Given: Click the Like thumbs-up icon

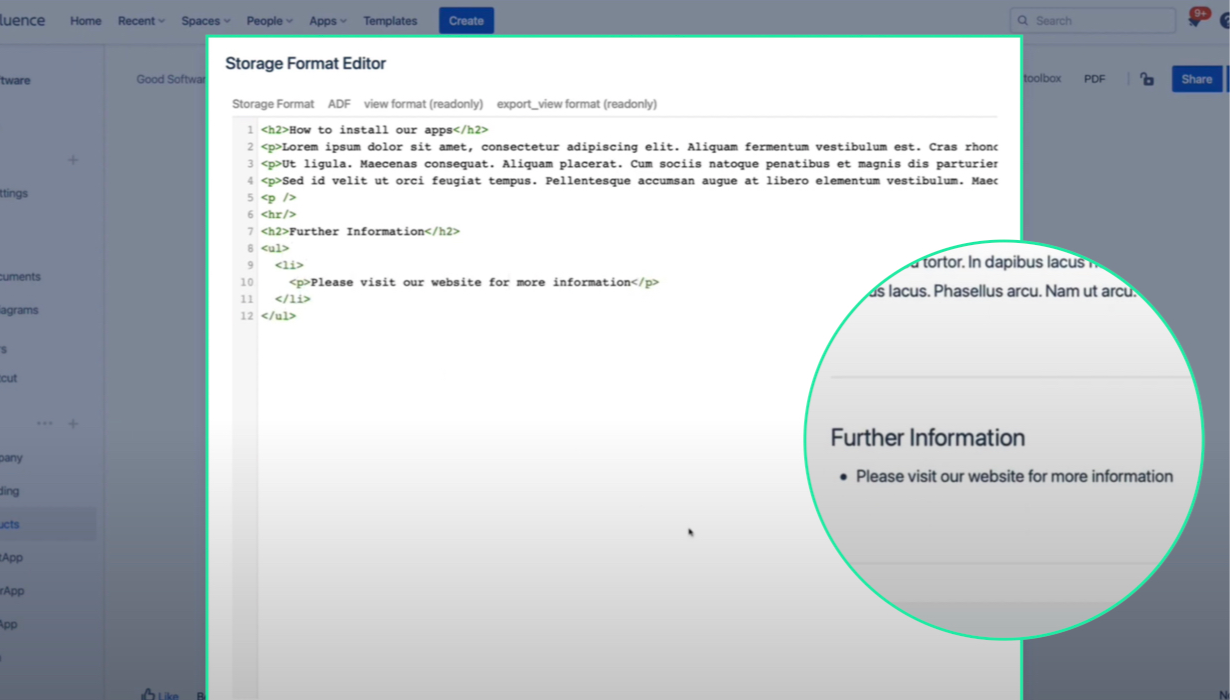Looking at the screenshot, I should pos(148,694).
